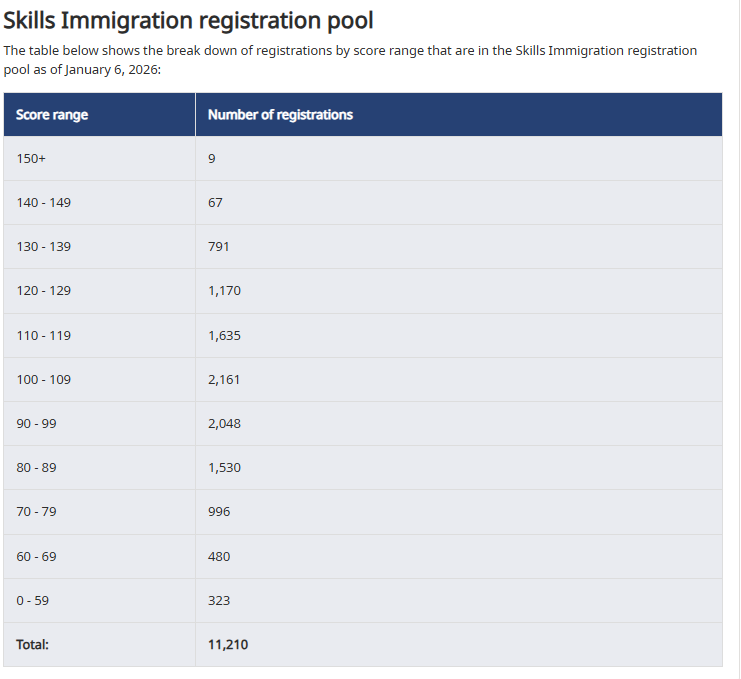The height and width of the screenshot is (679, 741).
Task: Select the 80 - 89 score range cell
Action: point(37,467)
